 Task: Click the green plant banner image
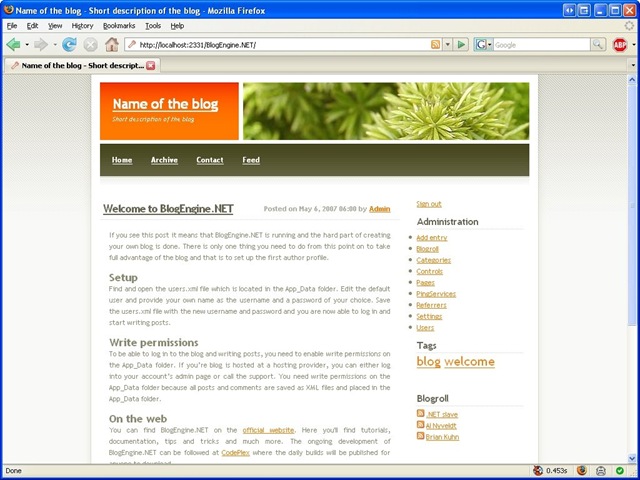pos(386,111)
